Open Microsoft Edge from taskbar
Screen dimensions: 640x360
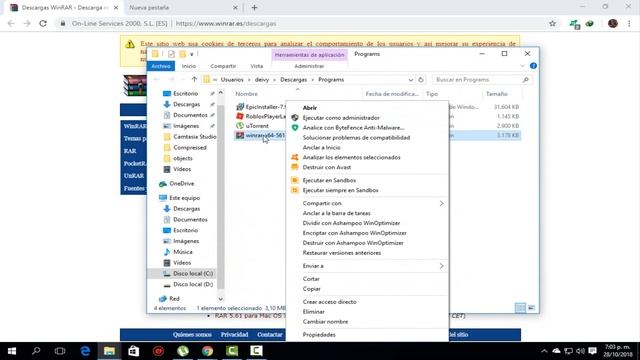[85, 351]
